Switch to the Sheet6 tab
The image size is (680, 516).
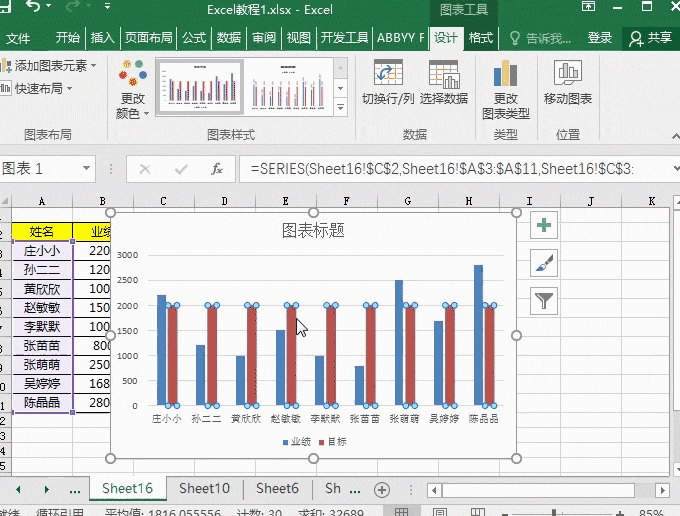point(278,488)
